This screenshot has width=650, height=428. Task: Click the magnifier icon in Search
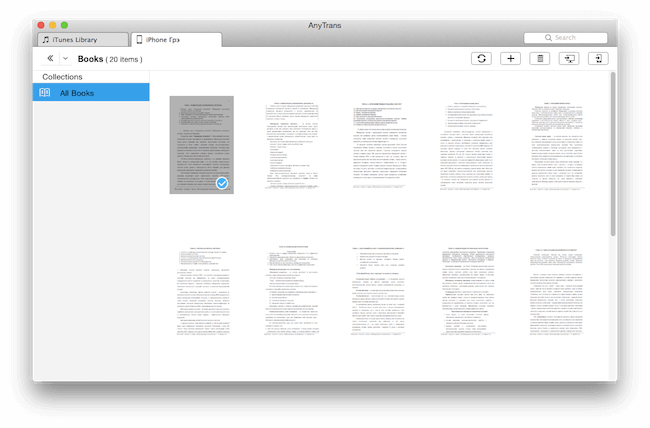(548, 38)
